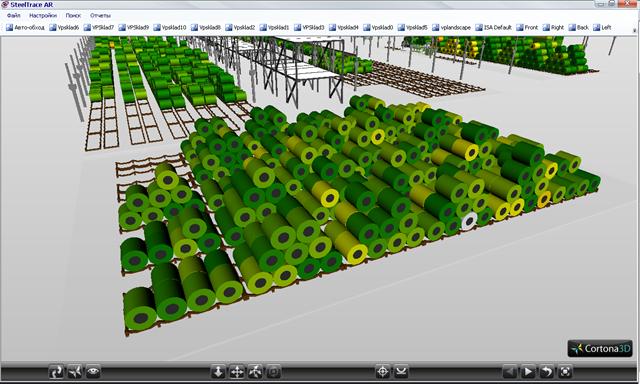
Task: Select the disabled Roll option
Action: pyautogui.click(x=273, y=372)
